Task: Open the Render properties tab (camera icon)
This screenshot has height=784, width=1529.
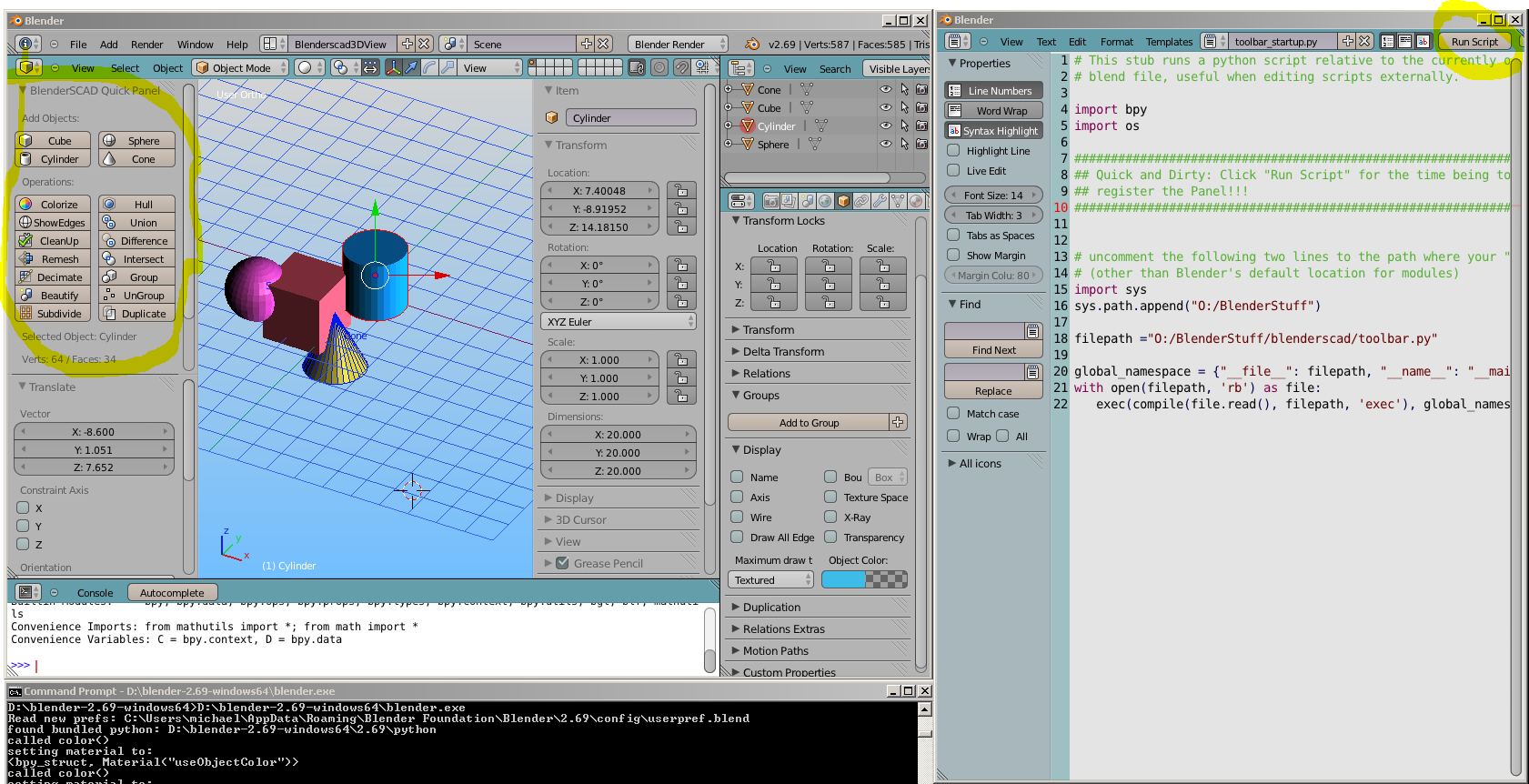Action: click(x=770, y=201)
